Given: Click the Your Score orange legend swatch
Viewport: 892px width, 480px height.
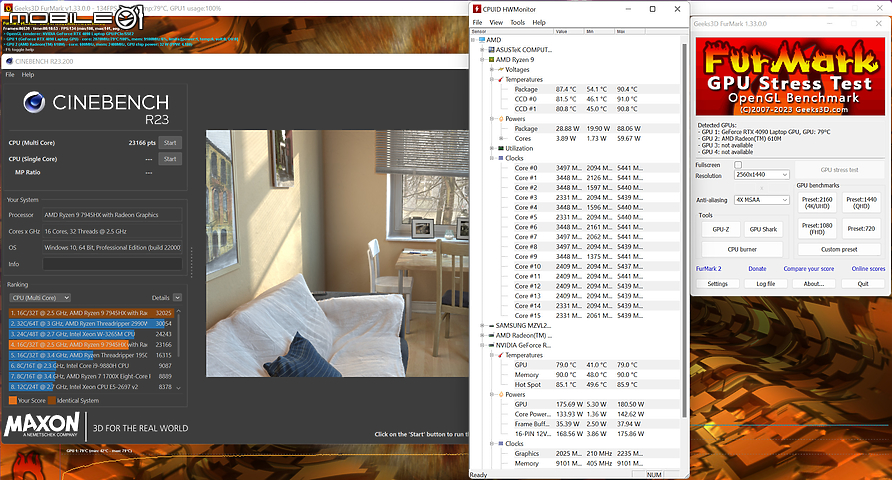Looking at the screenshot, I should (x=13, y=400).
